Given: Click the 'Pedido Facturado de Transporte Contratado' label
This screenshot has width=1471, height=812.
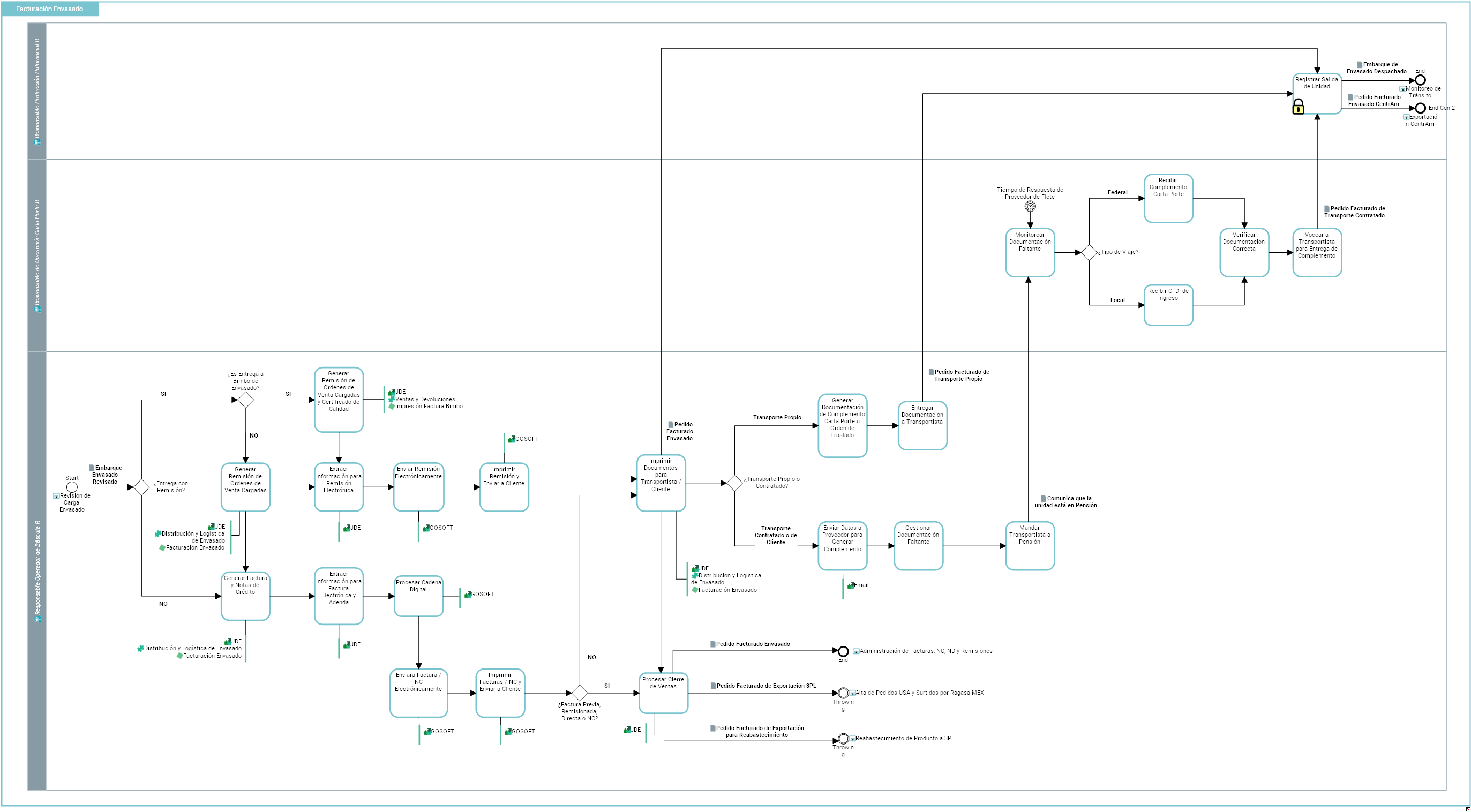Looking at the screenshot, I should 1355,213.
